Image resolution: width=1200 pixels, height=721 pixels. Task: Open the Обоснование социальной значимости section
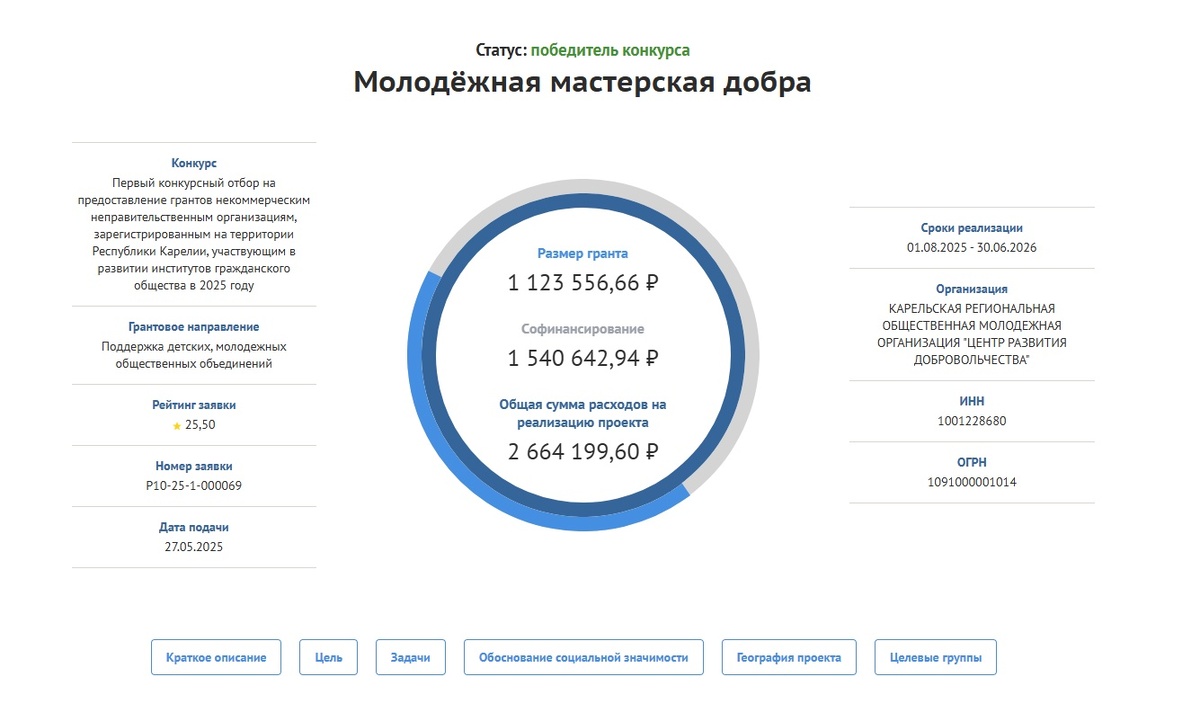584,657
